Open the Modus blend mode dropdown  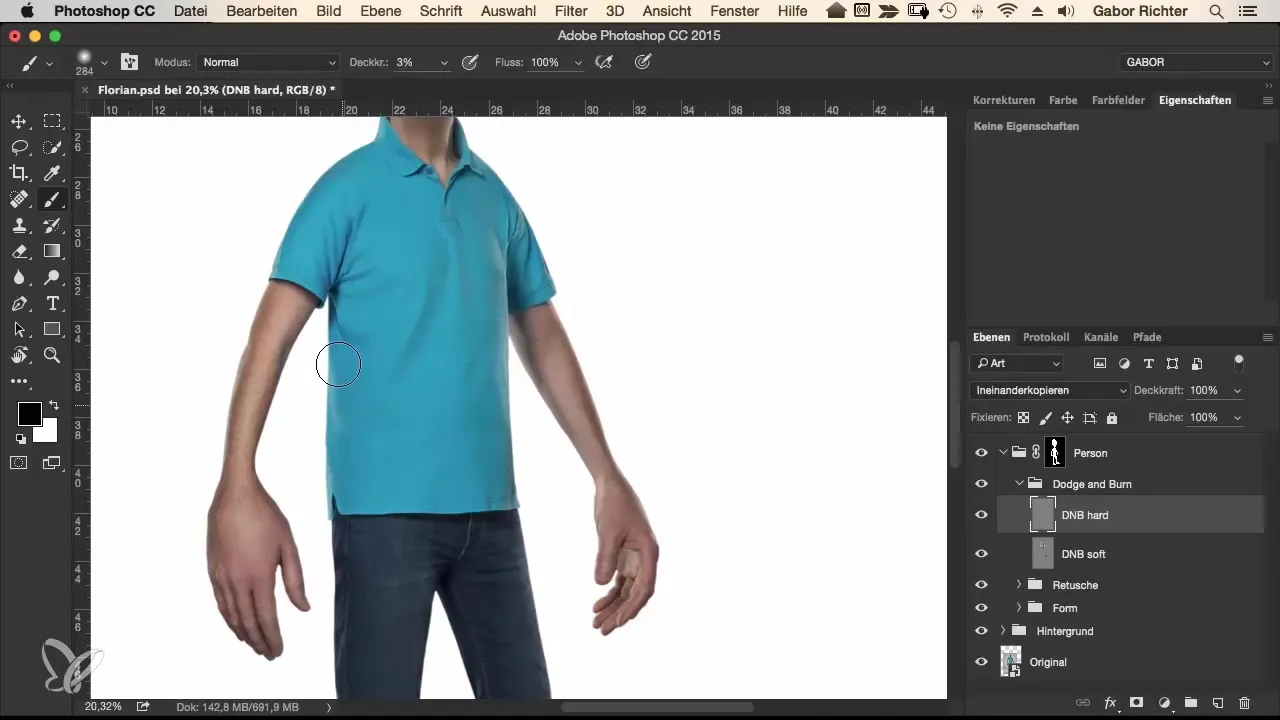[268, 62]
